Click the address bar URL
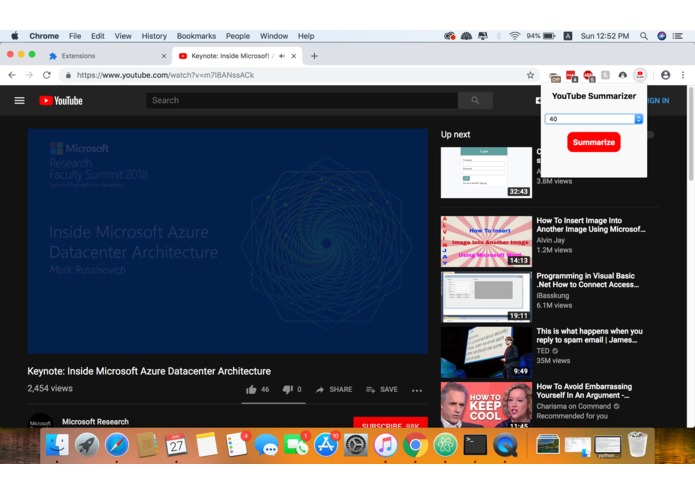 (x=165, y=75)
